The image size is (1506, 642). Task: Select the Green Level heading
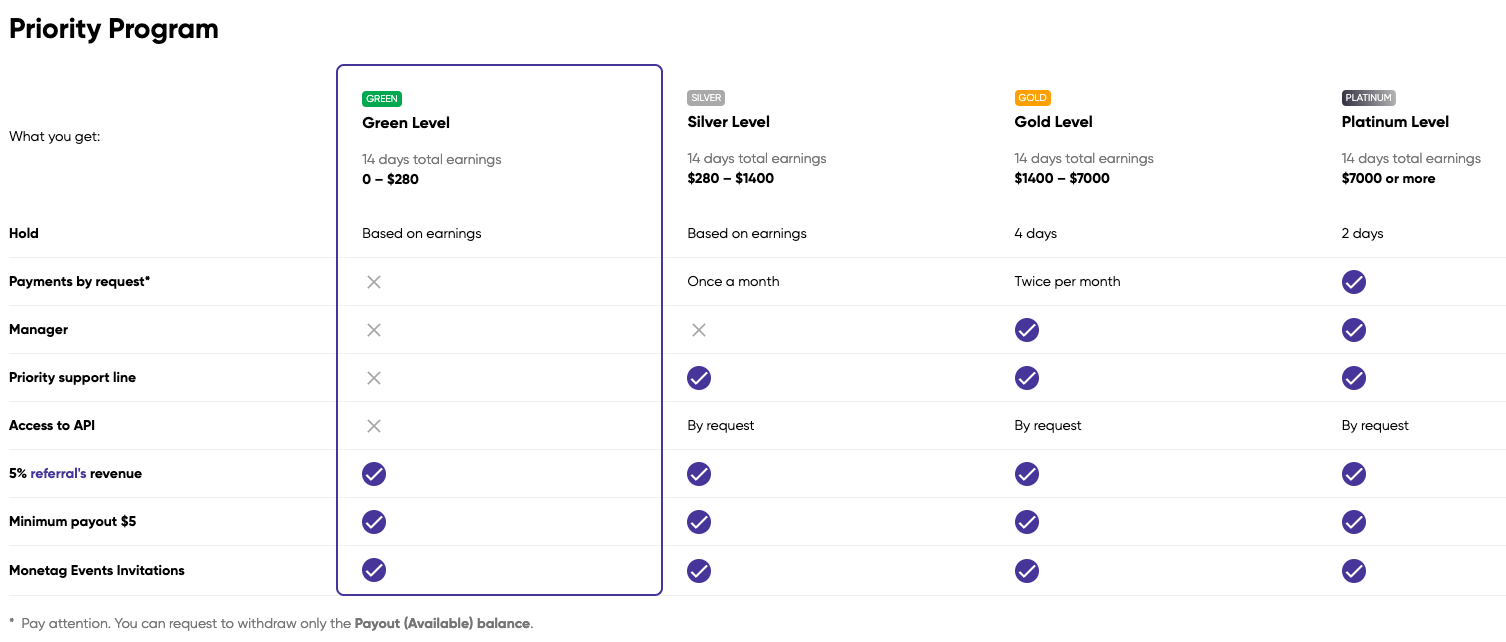[x=406, y=123]
